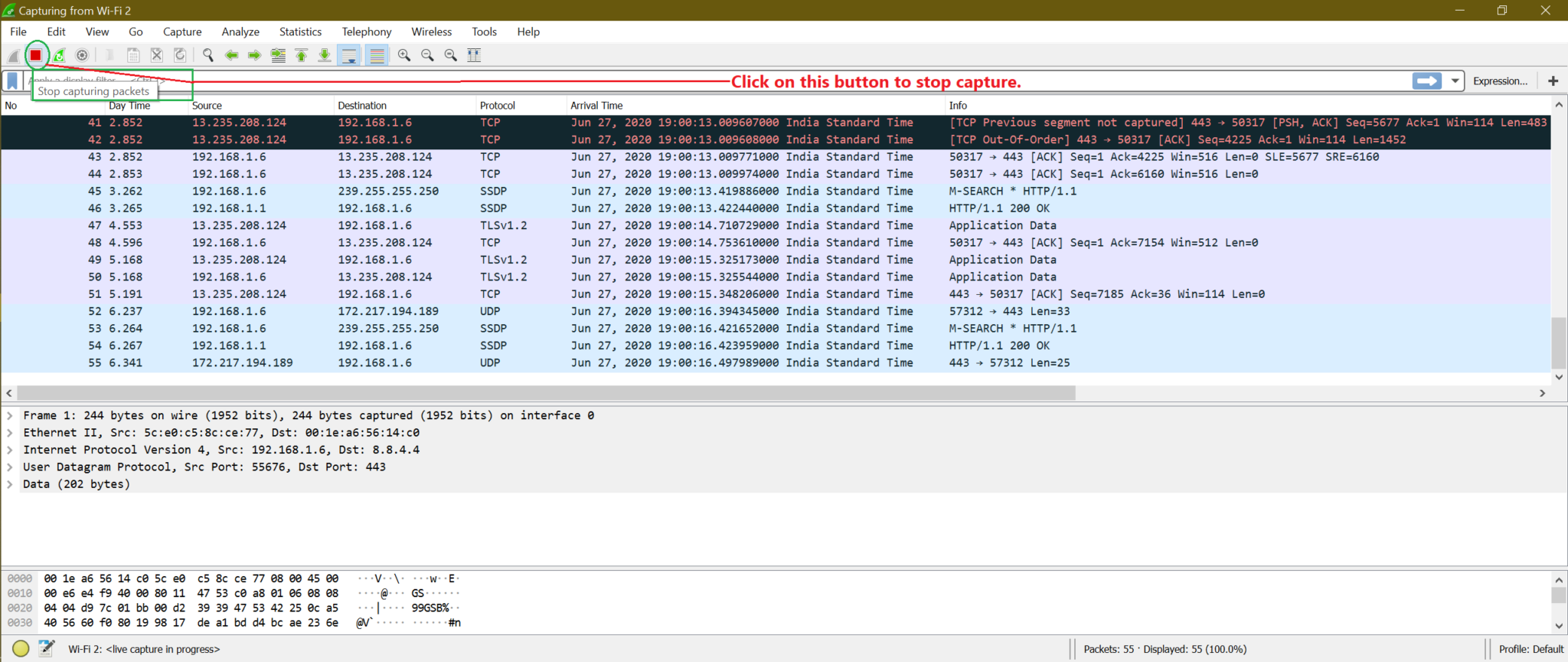Jump to the first packet
This screenshot has width=1568, height=662.
(x=302, y=55)
